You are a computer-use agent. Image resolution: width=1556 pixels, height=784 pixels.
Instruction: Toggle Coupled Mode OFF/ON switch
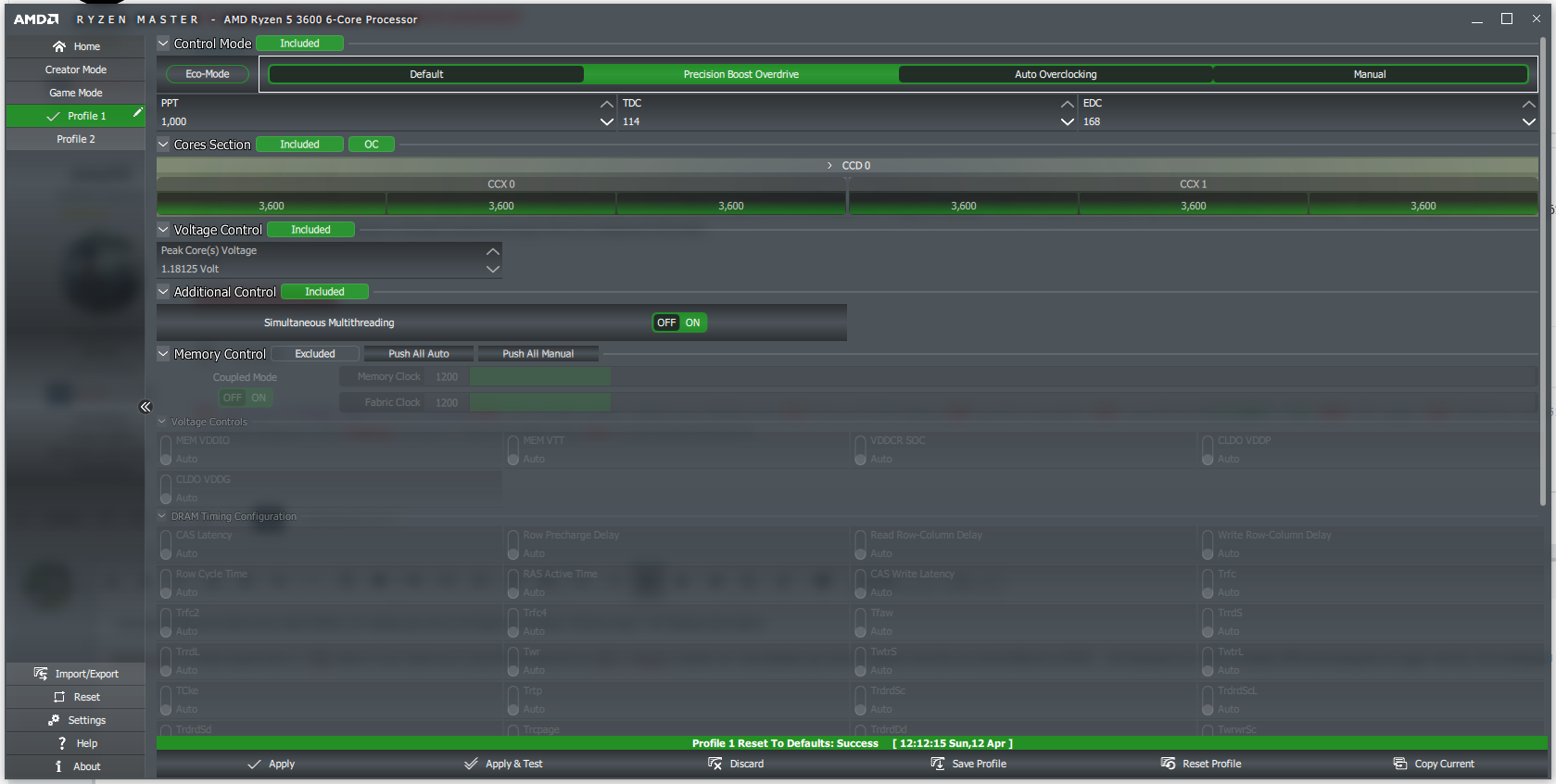tap(245, 398)
